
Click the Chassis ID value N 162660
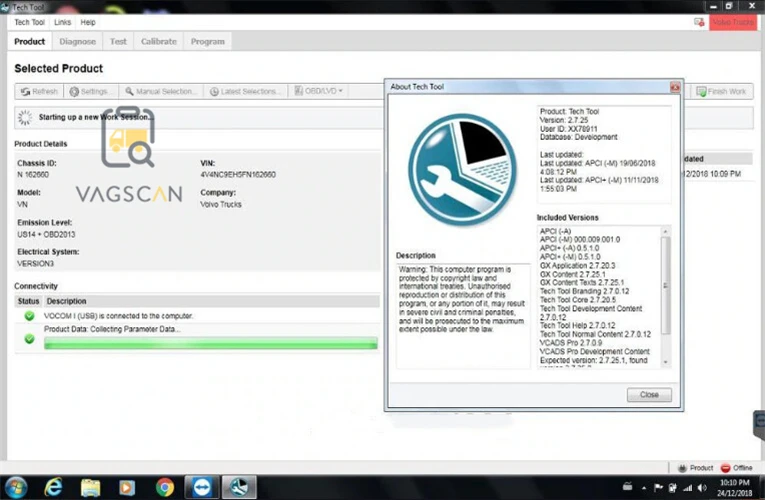point(33,175)
